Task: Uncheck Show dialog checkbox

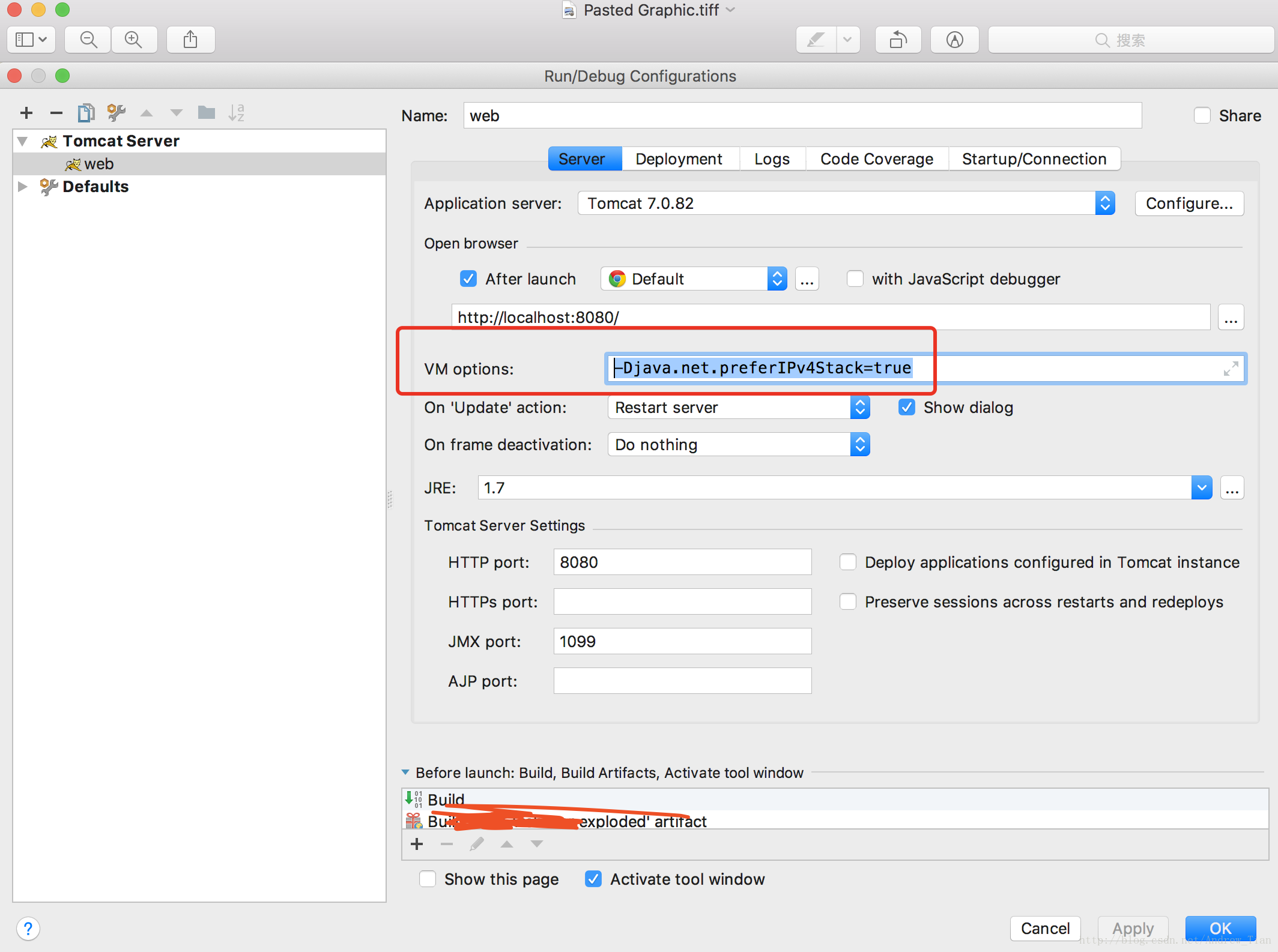Action: pyautogui.click(x=907, y=408)
